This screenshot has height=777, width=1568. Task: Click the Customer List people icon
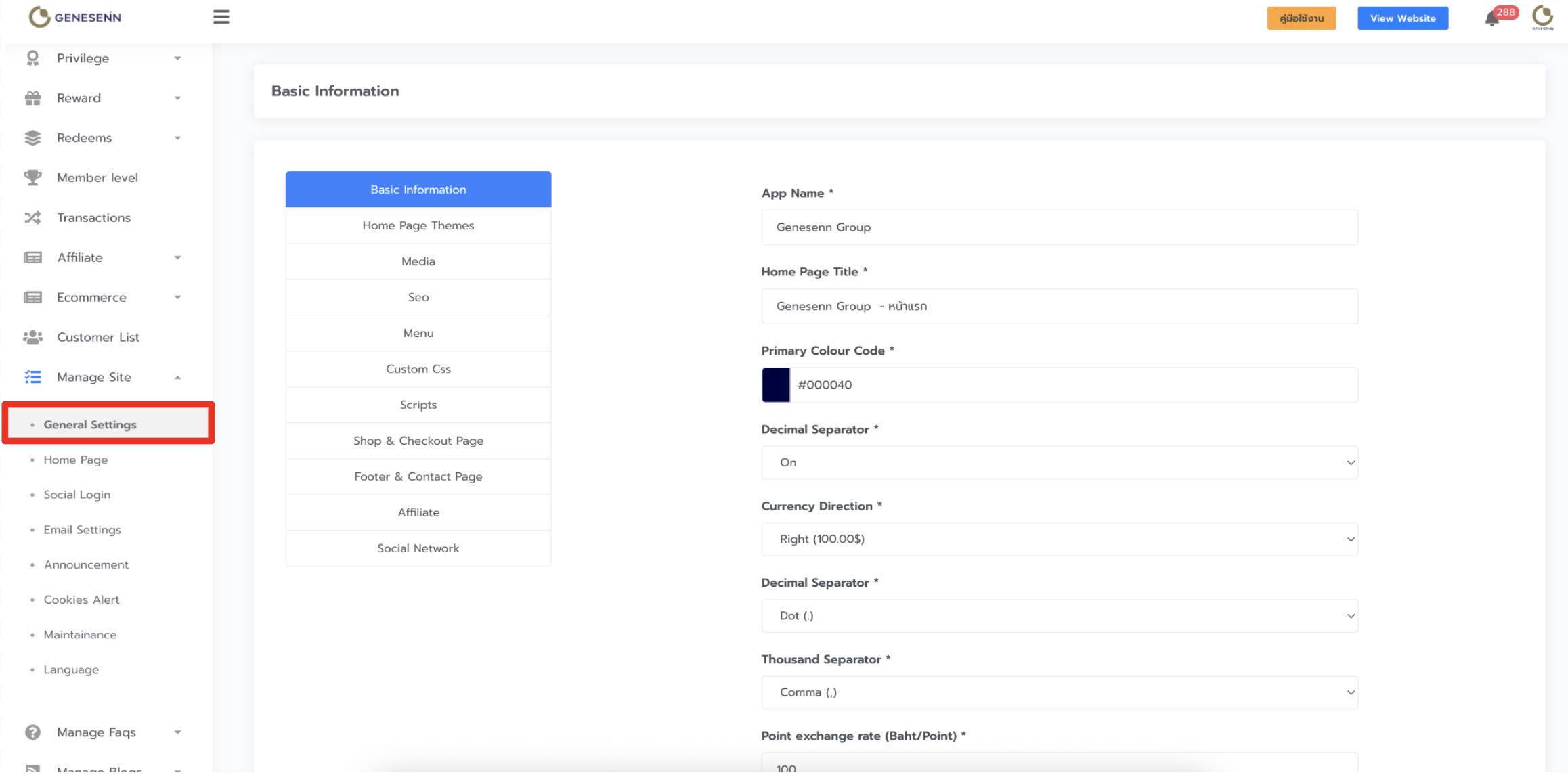pyautogui.click(x=32, y=337)
